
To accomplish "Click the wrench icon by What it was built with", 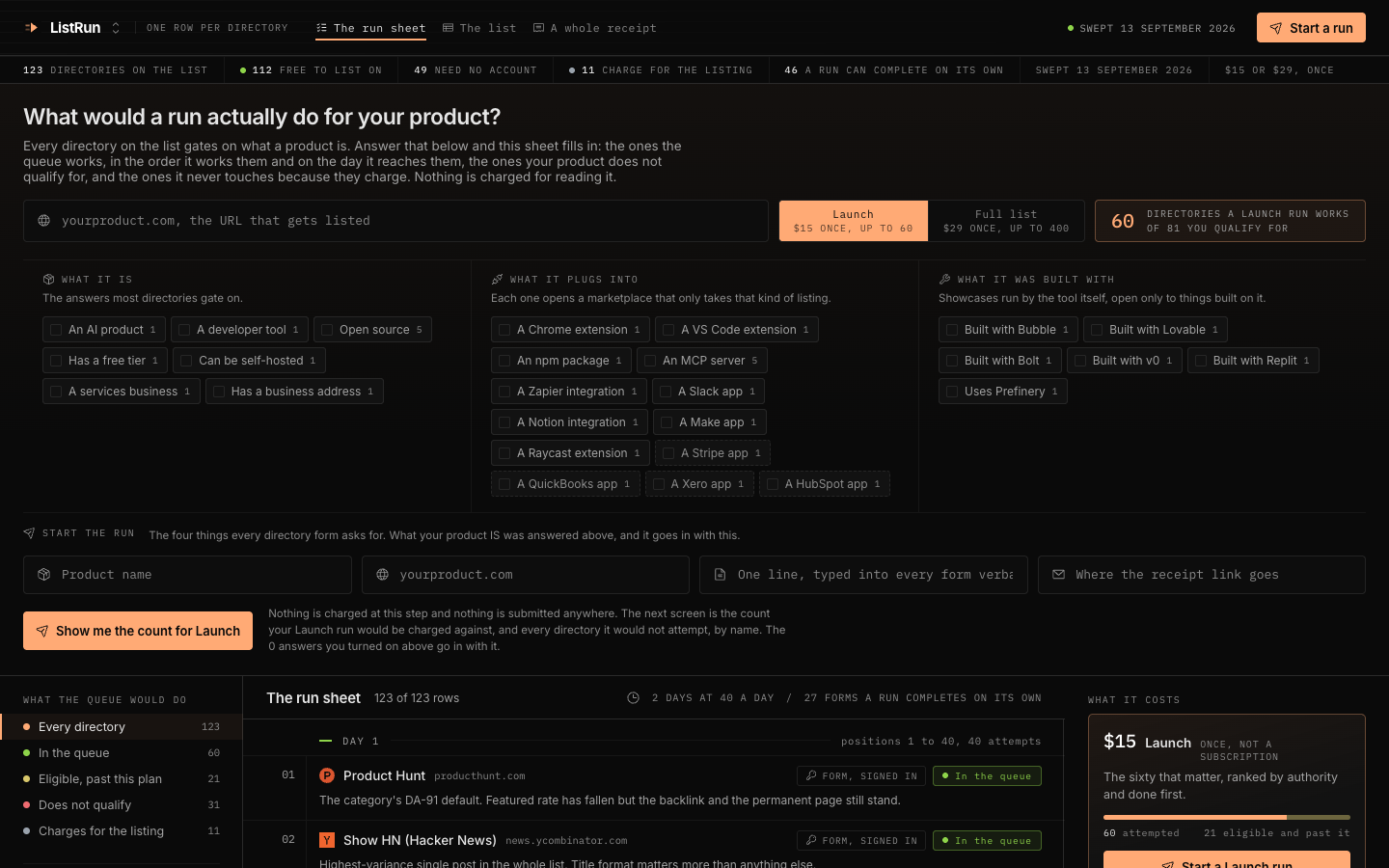I will [944, 280].
